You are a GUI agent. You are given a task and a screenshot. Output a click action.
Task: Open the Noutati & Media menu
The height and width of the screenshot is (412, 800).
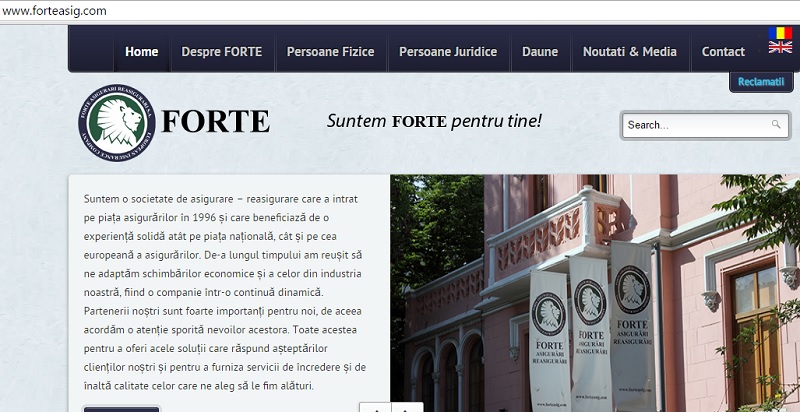pyautogui.click(x=630, y=52)
